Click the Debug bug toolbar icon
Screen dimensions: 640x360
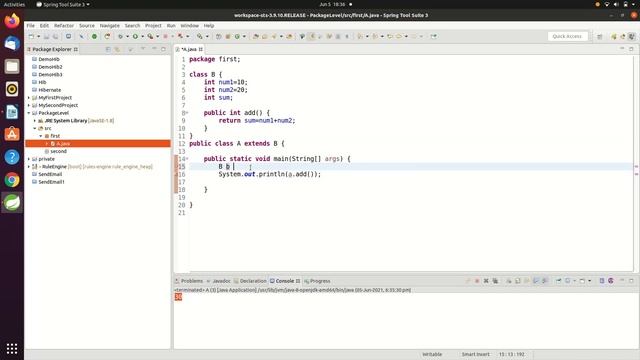120,36
